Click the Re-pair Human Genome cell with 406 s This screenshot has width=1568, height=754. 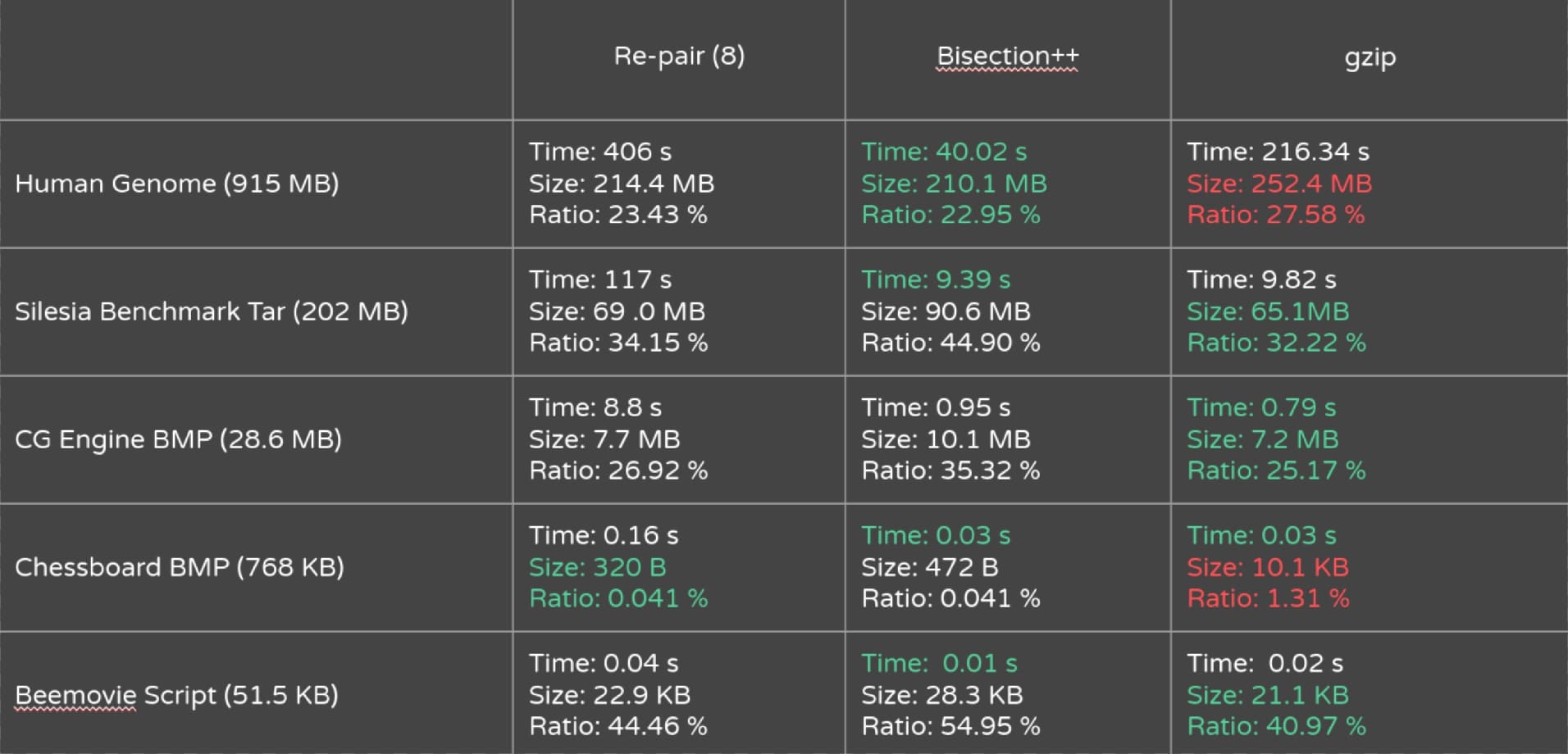(x=678, y=184)
